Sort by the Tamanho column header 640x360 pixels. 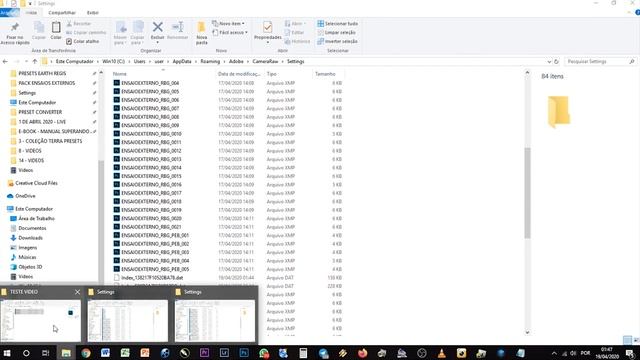click(x=325, y=74)
